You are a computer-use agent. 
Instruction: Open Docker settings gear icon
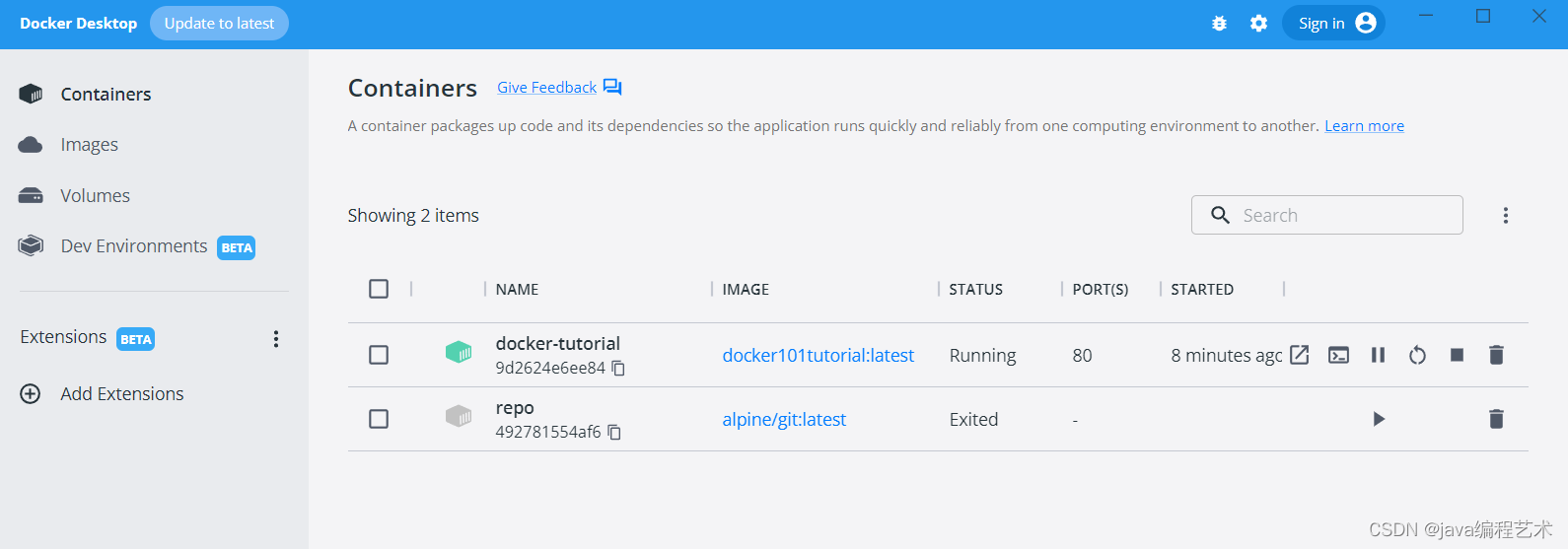coord(1258,24)
